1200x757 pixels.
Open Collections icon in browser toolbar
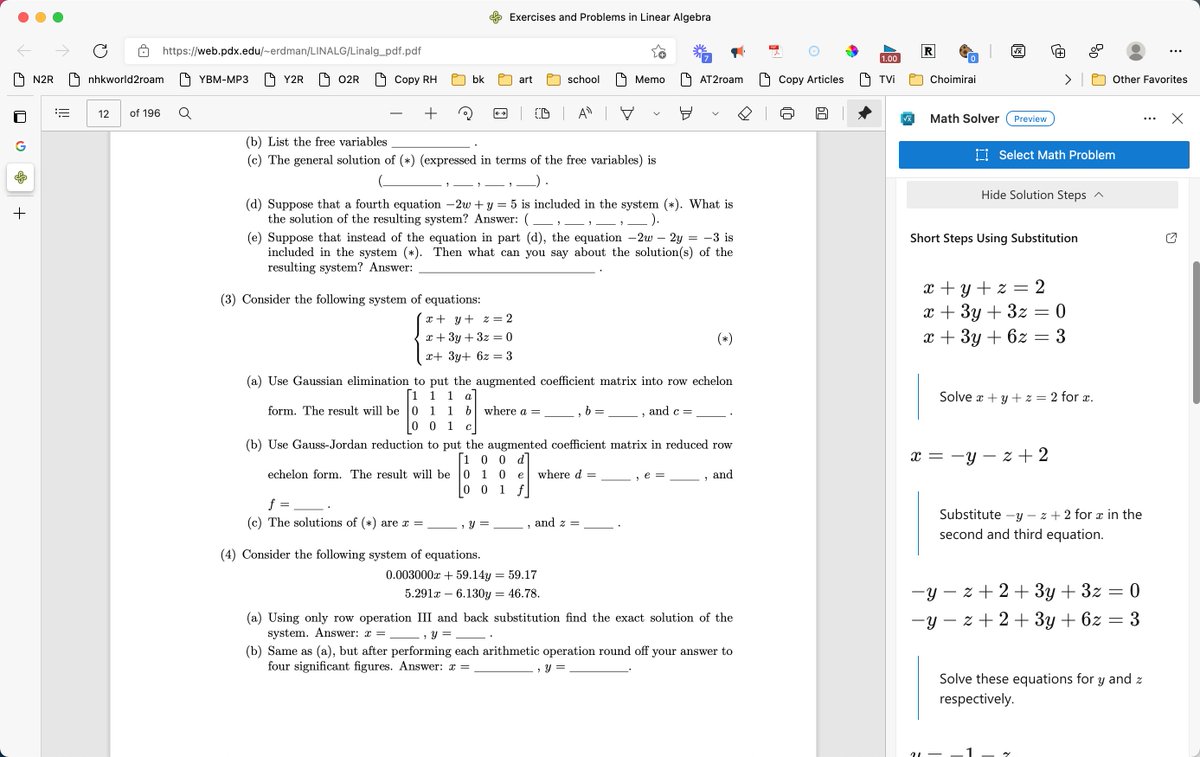[1059, 51]
